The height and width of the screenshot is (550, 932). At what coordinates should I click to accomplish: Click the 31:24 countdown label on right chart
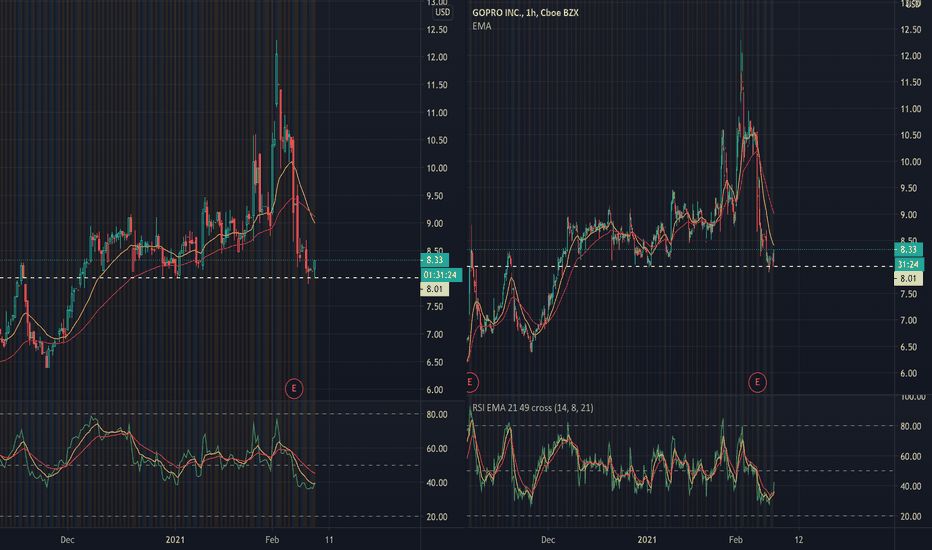point(908,264)
